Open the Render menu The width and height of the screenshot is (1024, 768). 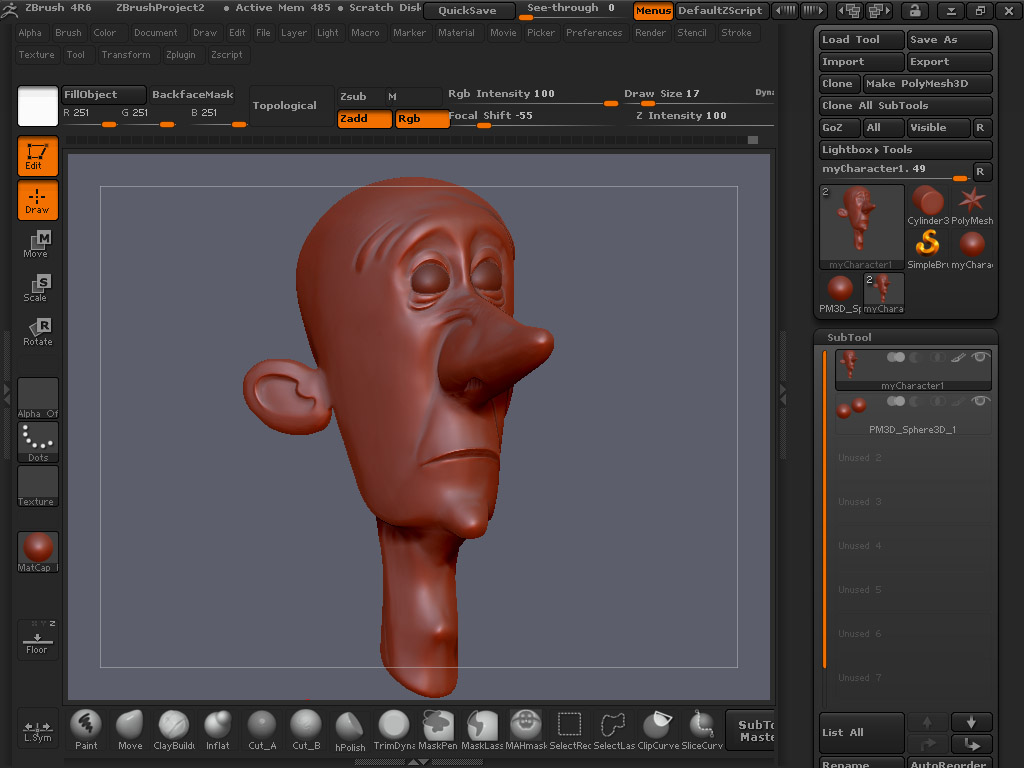(x=650, y=33)
